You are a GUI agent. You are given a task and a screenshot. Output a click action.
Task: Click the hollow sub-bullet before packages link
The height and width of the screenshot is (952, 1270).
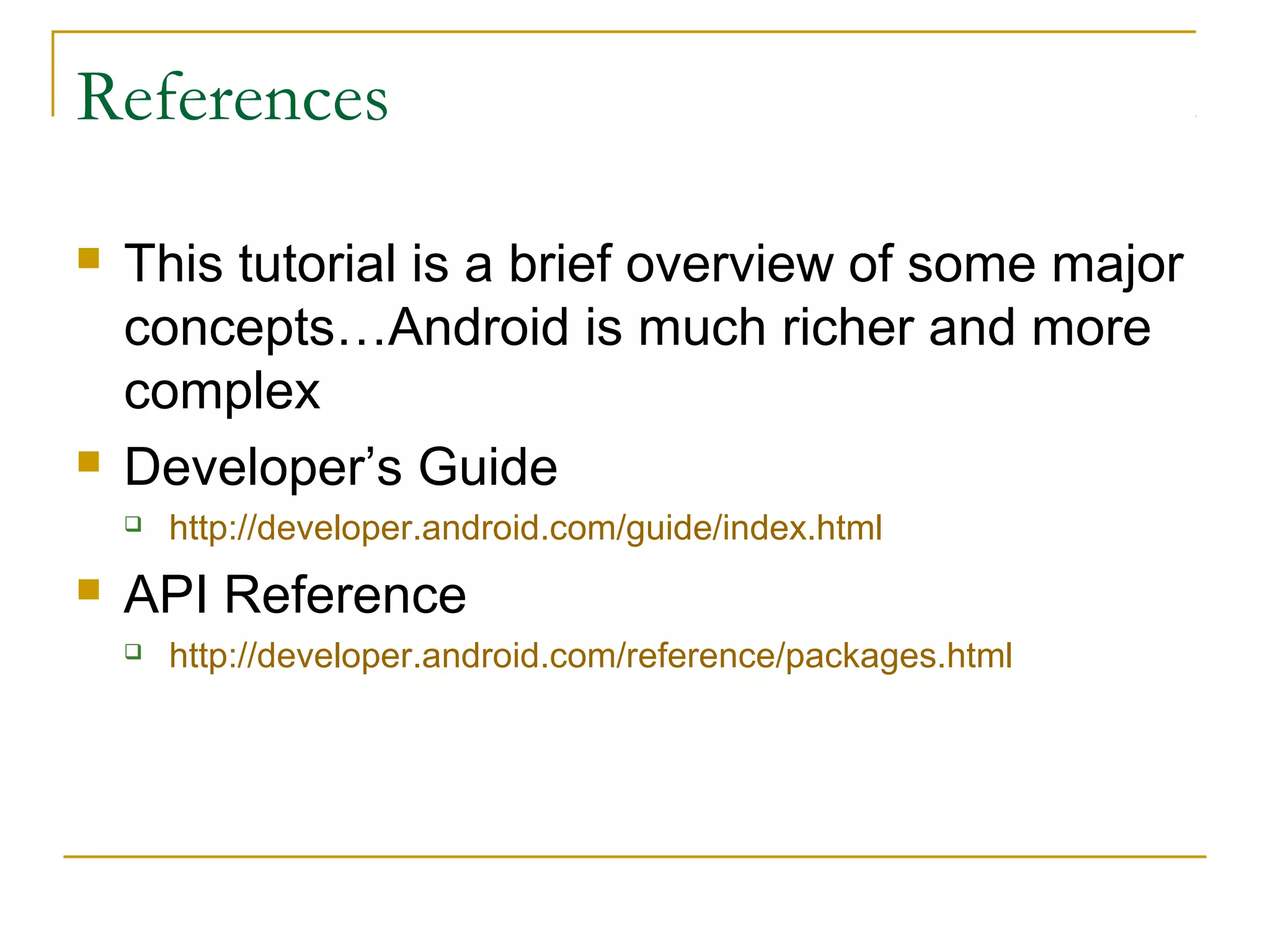(x=133, y=651)
